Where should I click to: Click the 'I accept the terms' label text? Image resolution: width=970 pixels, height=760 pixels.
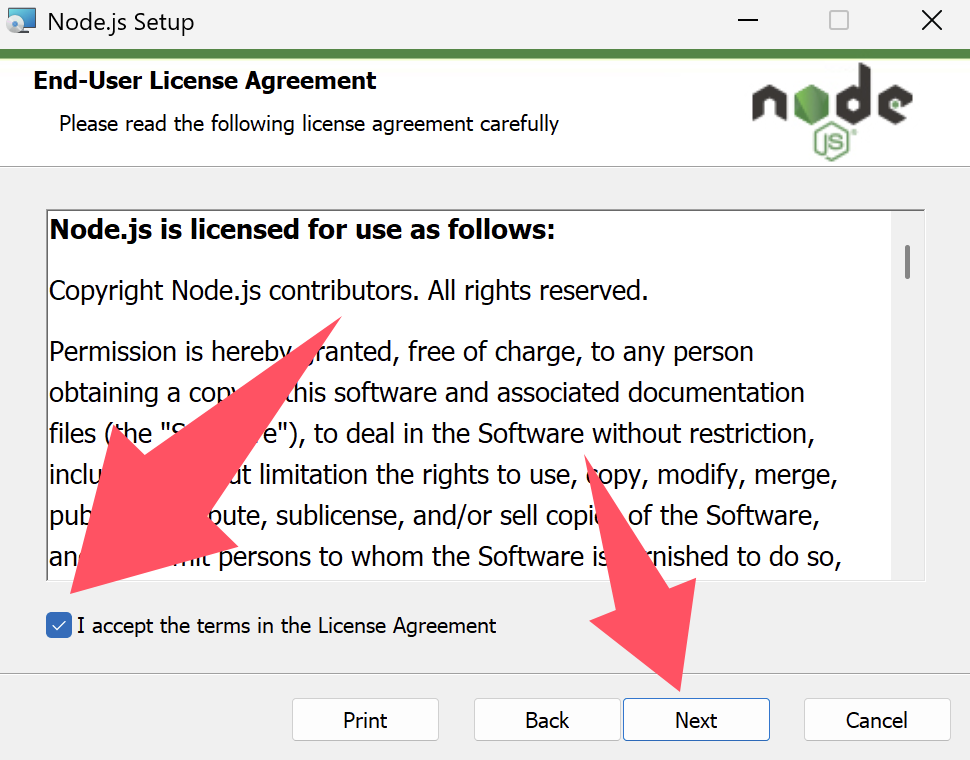286,626
